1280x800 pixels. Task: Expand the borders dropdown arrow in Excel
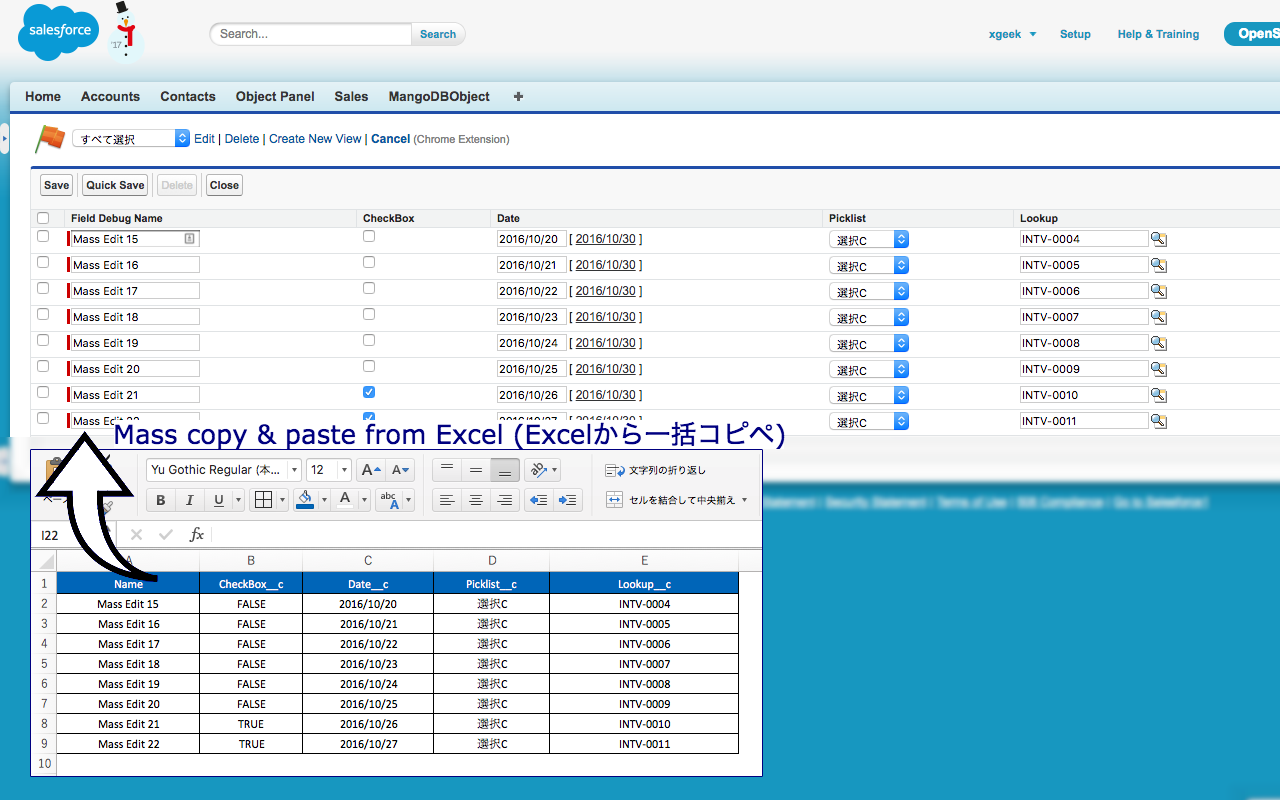[282, 500]
